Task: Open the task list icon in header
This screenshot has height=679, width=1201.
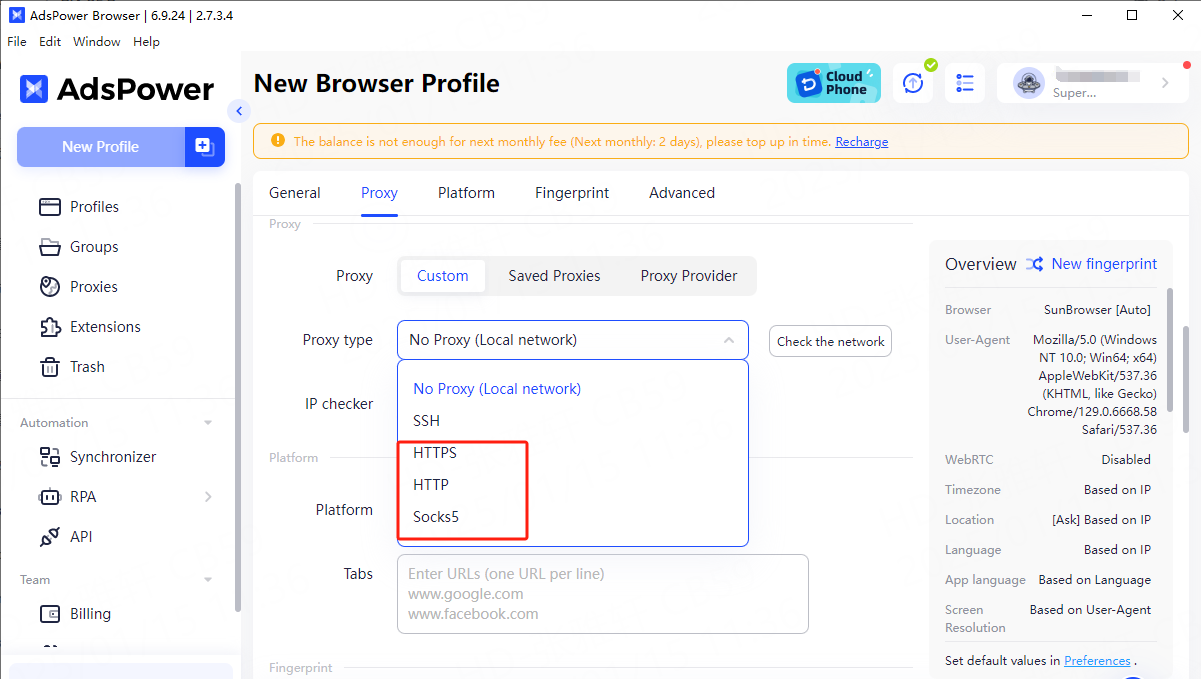Action: tap(964, 83)
